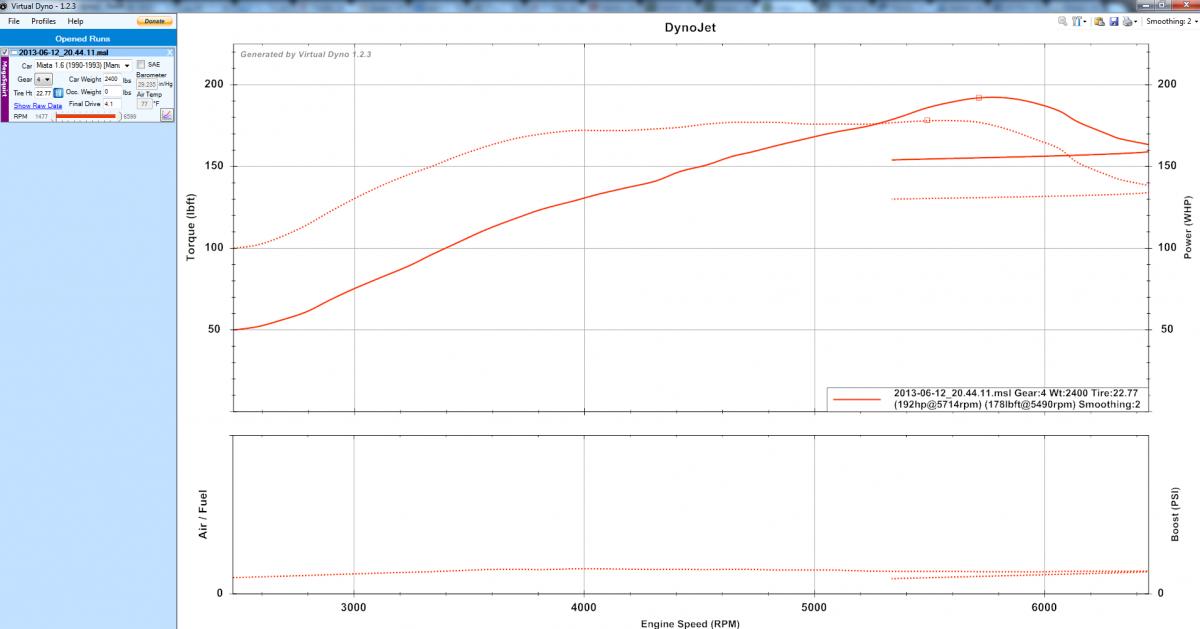Enable the SAE correction checkbox
Image resolution: width=1200 pixels, height=629 pixels.
click(140, 64)
